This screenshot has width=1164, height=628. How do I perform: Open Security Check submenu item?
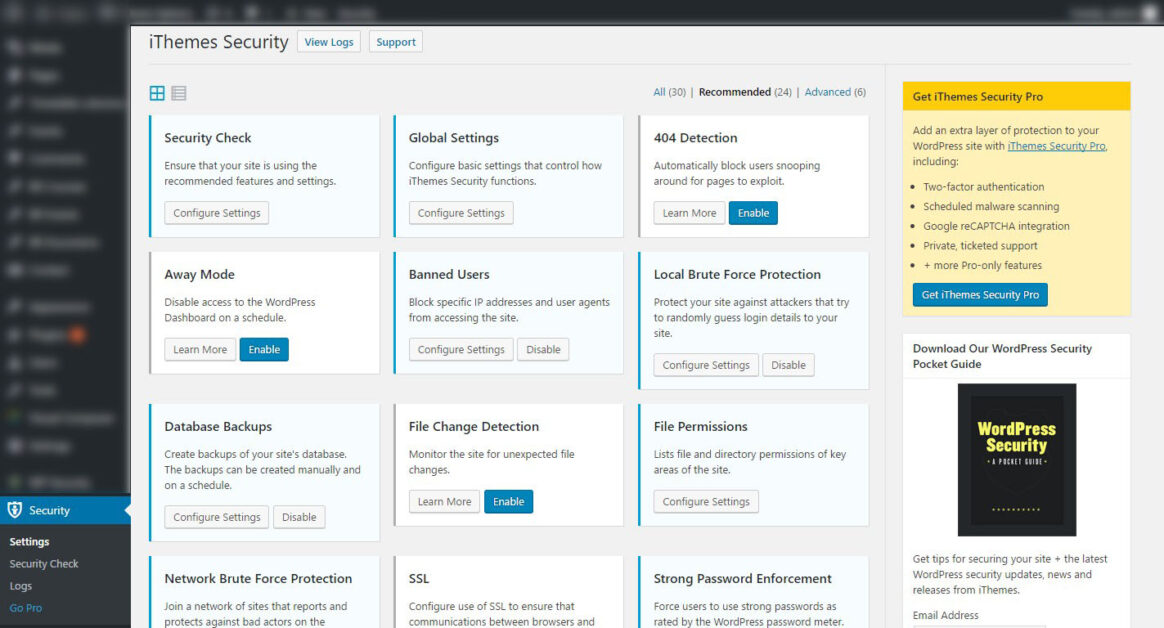point(44,564)
